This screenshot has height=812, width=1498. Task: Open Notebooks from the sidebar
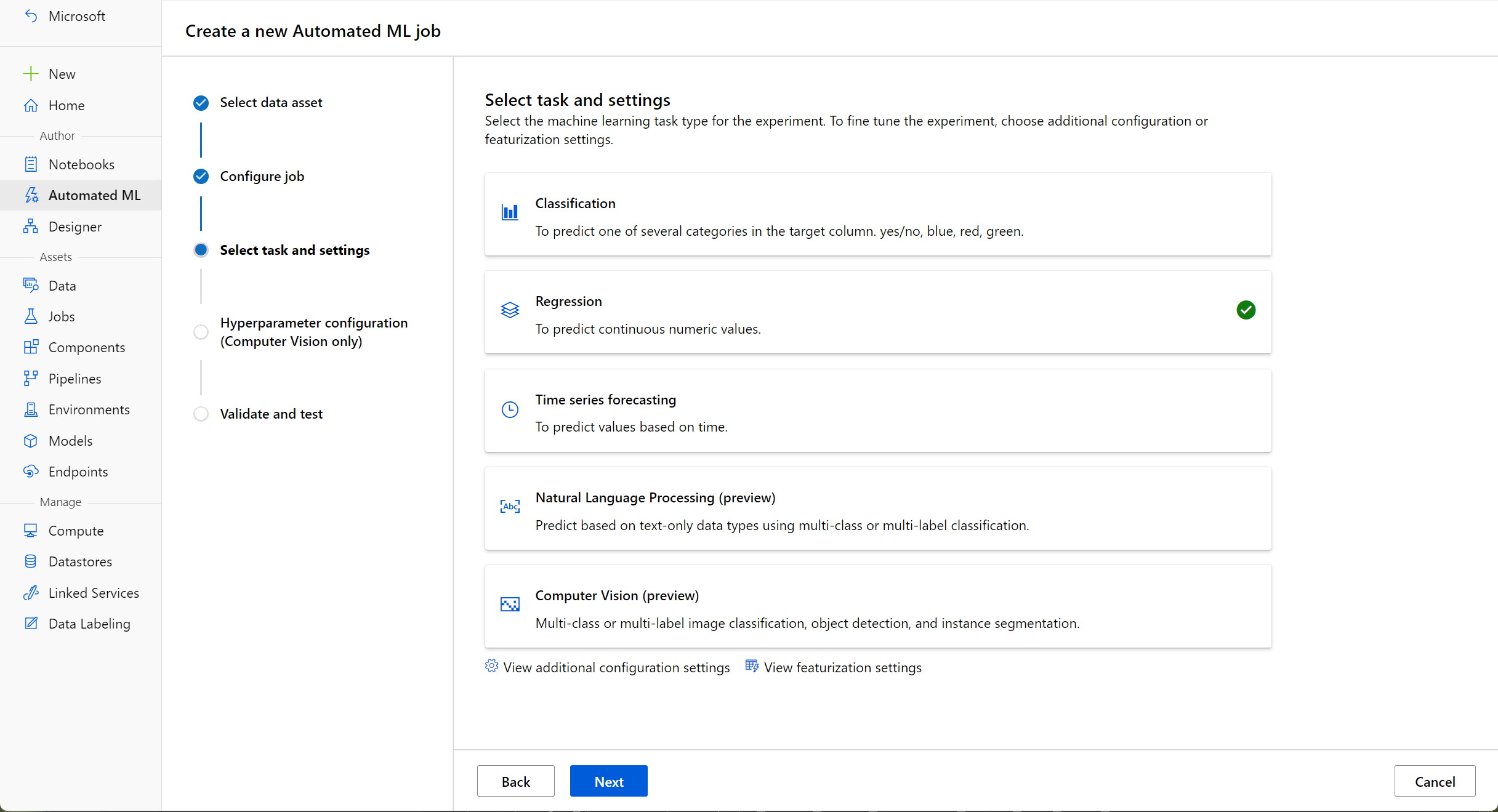[x=81, y=164]
